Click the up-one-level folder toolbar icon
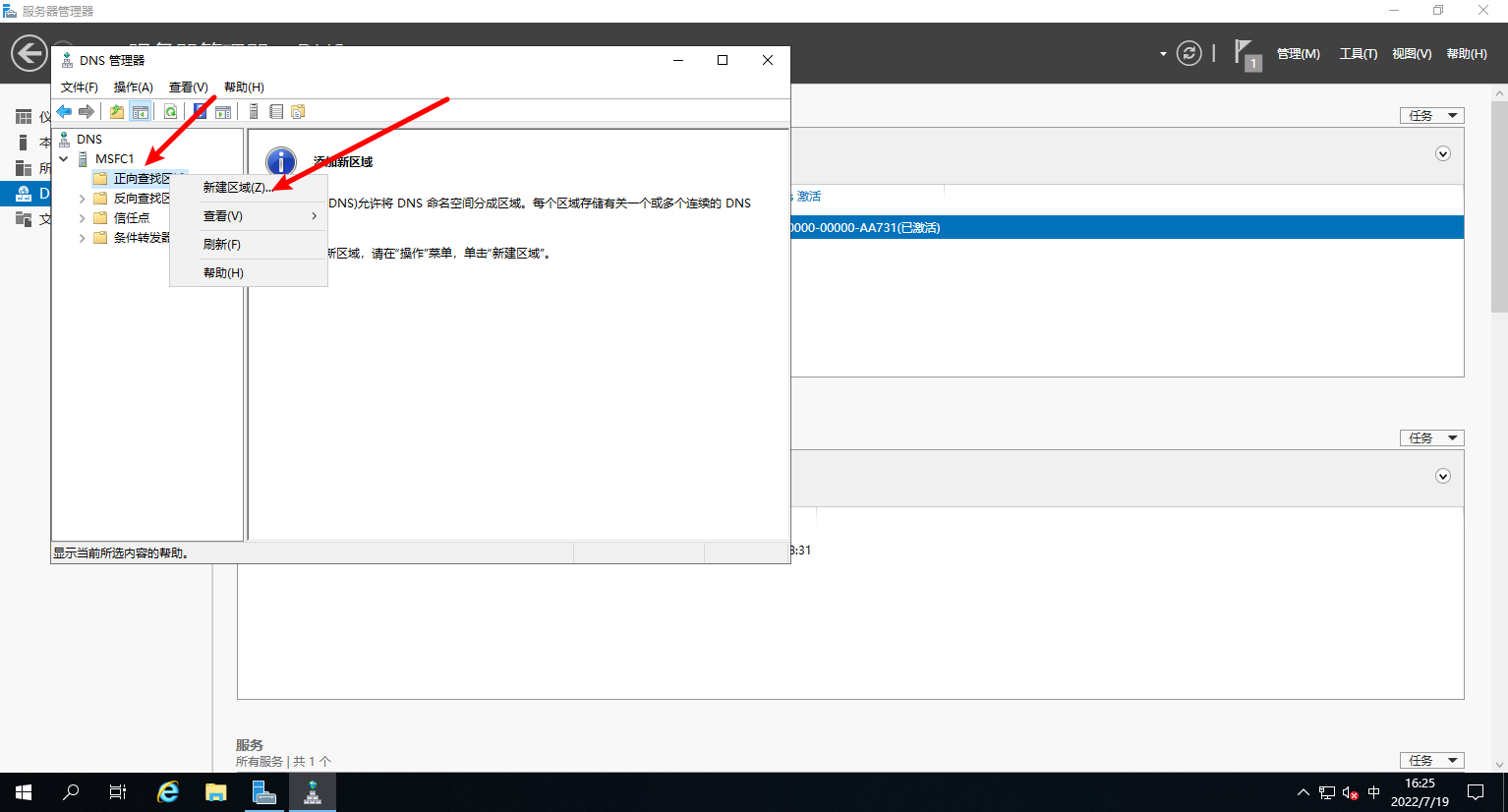 tap(117, 112)
